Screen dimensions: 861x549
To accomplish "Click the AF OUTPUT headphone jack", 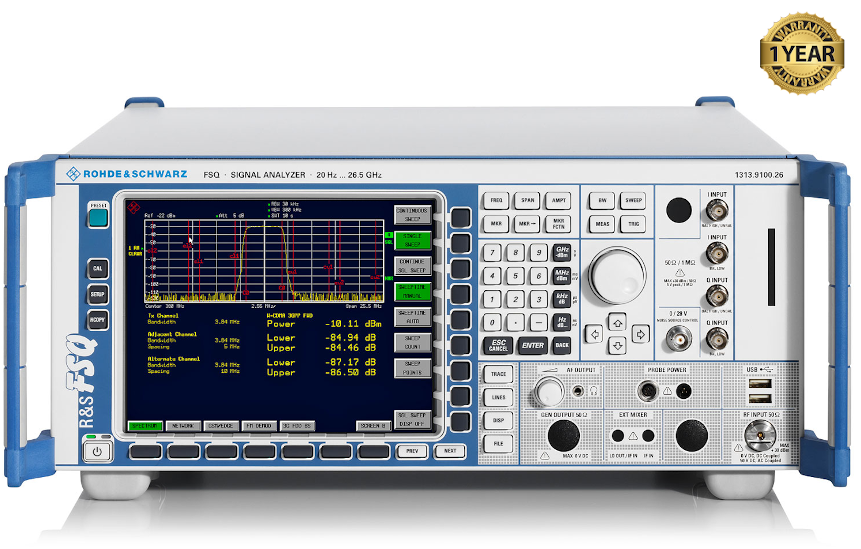I will [578, 391].
